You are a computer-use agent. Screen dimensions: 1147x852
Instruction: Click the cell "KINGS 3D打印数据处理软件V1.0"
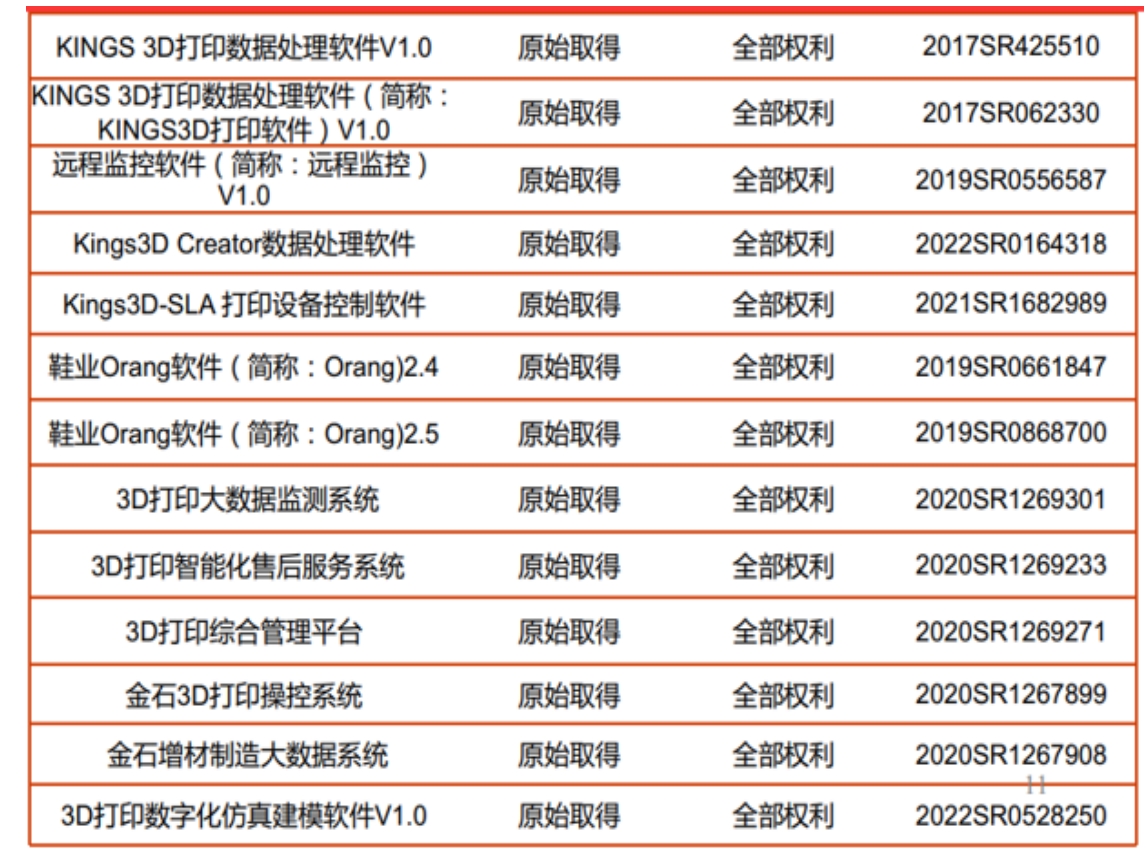pyautogui.click(x=244, y=48)
